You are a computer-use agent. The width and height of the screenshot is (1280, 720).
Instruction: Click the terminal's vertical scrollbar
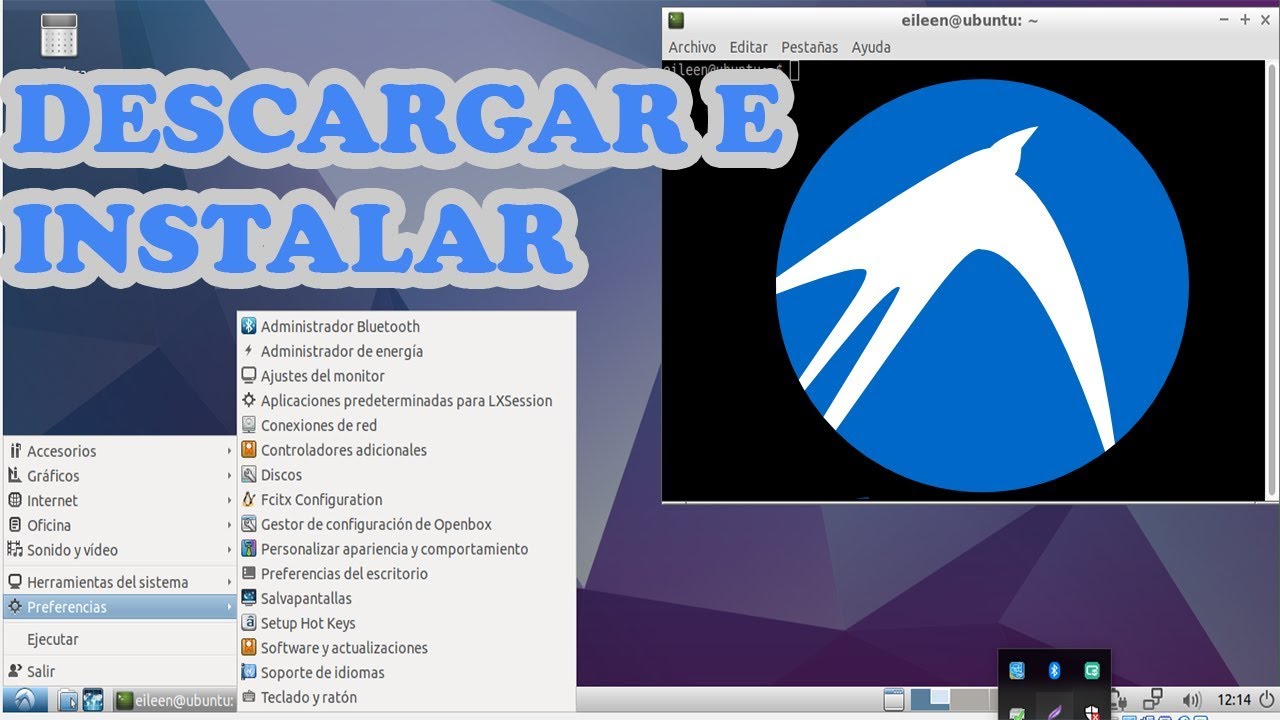pyautogui.click(x=1270, y=279)
